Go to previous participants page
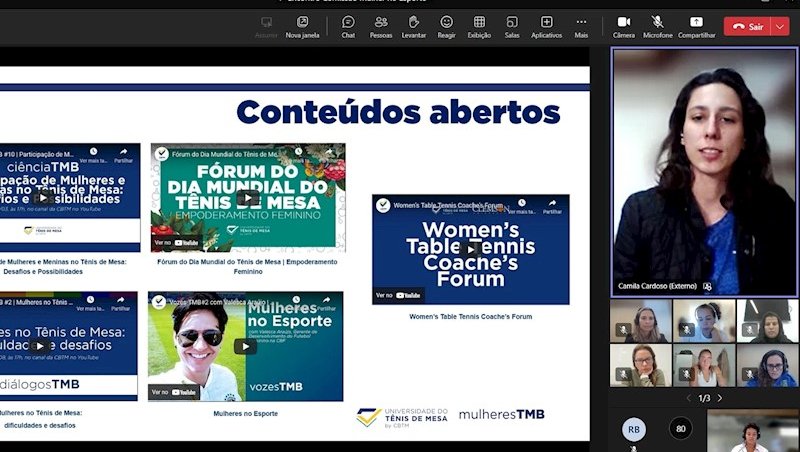This screenshot has width=800, height=452. (688, 398)
